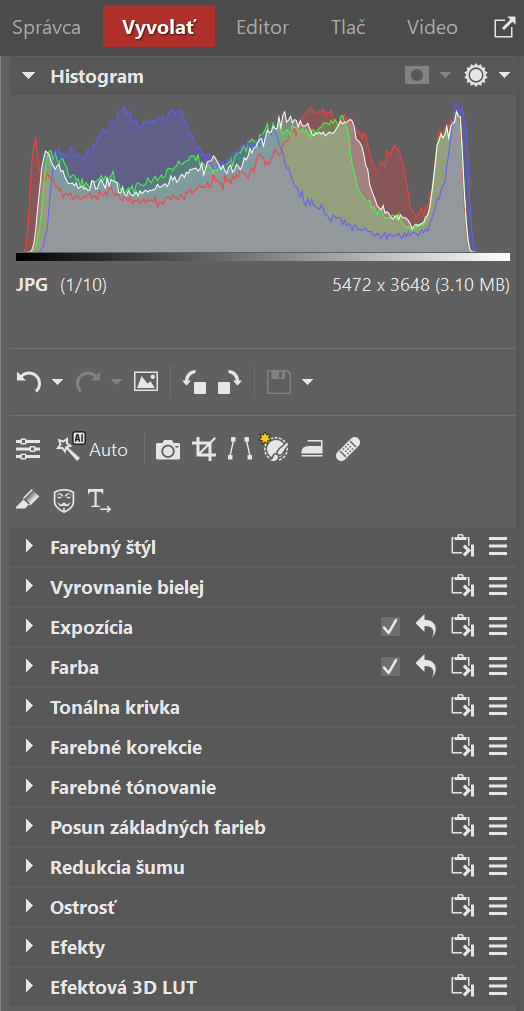Screen dimensions: 524x1011
Task: Rotate the image left
Action: point(194,382)
